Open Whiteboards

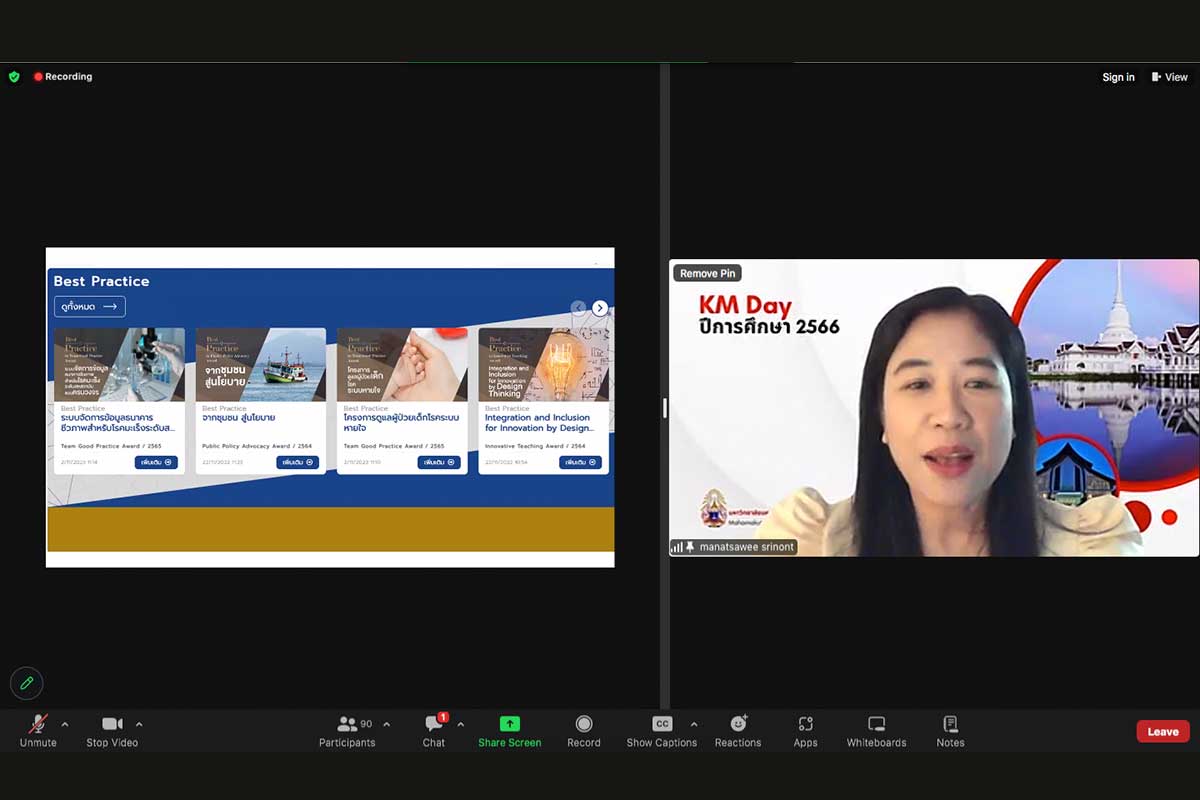[x=876, y=730]
